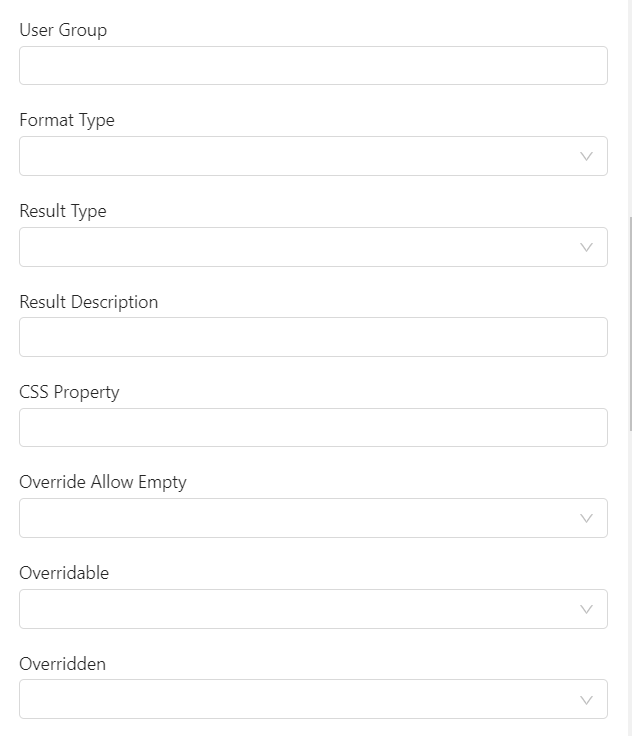Screen dimensions: 632x736
Task: Click the vertical scrollbar thumb
Action: [629, 320]
